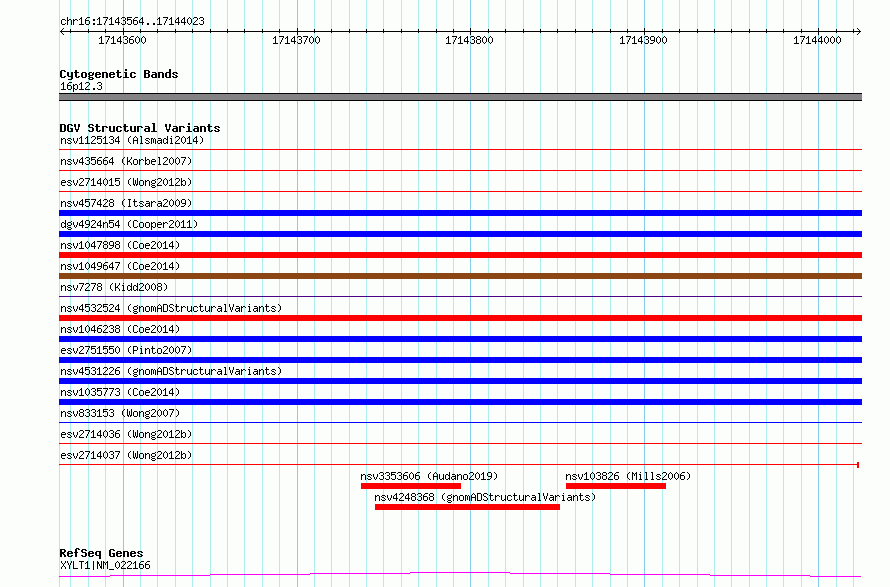This screenshot has height=587, width=890.
Task: Select the red bar under nsv103826
Action: 616,486
